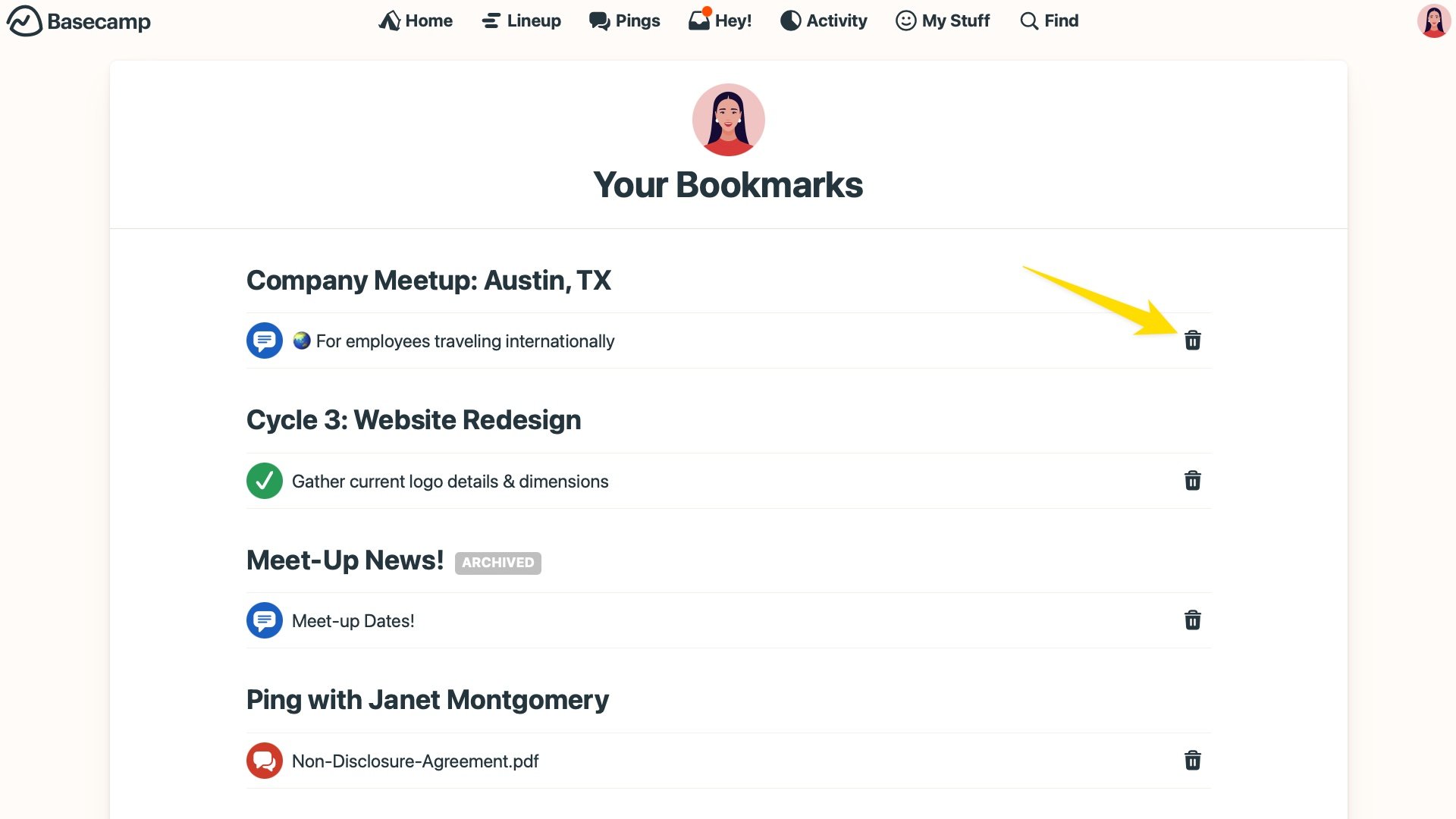Open the 'Company Meetup: Austin, TX' project heading

pyautogui.click(x=428, y=281)
